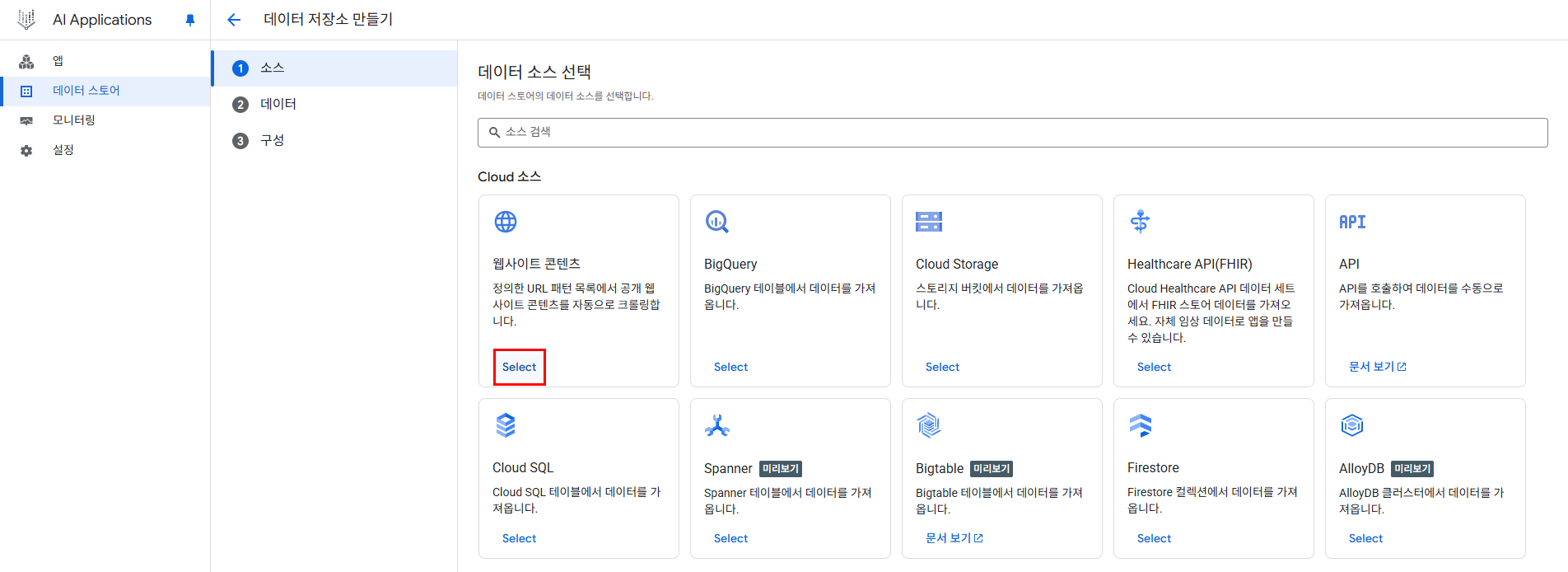Click the BigQuery card title
This screenshot has height=572, width=1568.
(x=730, y=264)
